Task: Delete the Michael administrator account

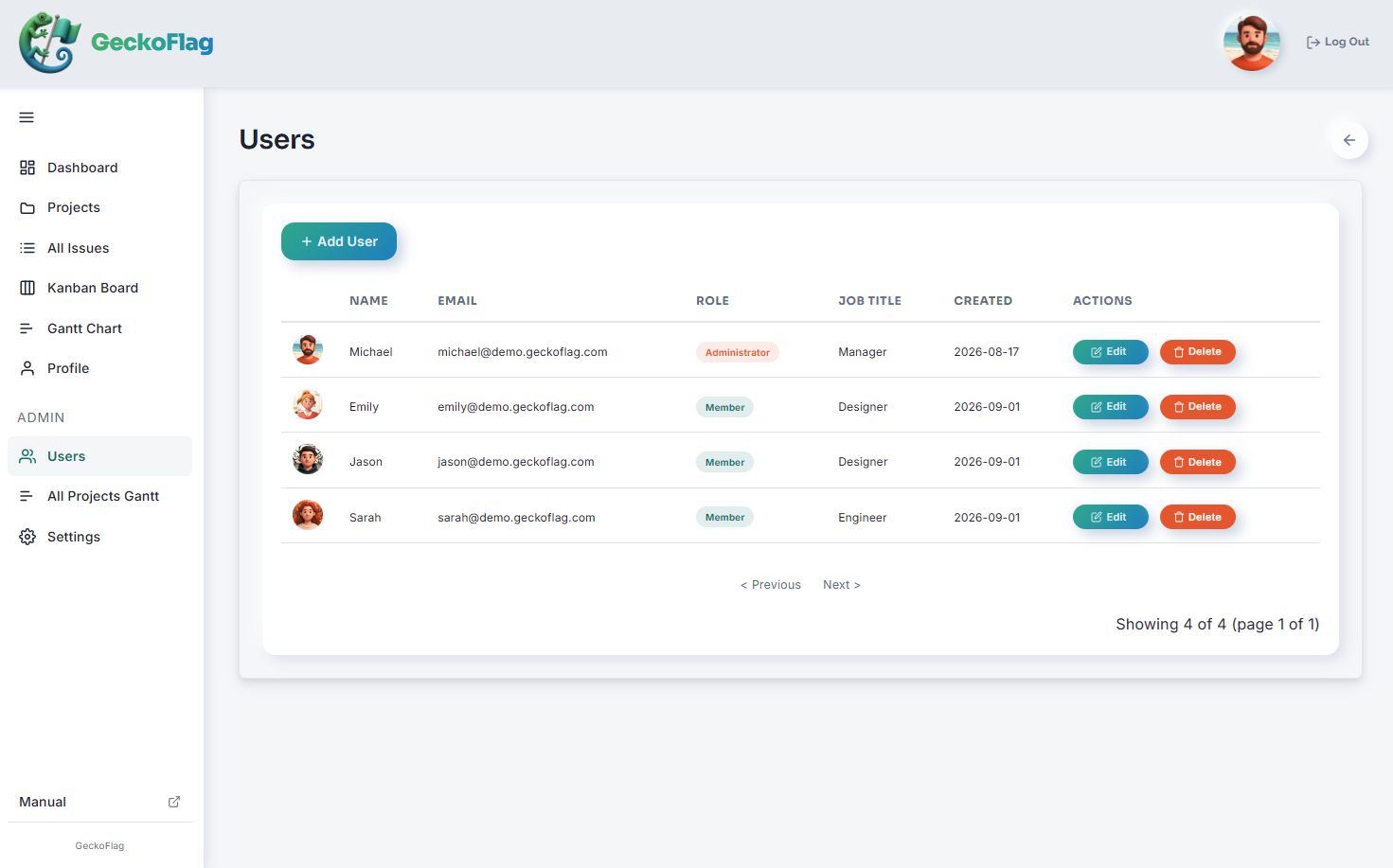Action: click(x=1198, y=352)
